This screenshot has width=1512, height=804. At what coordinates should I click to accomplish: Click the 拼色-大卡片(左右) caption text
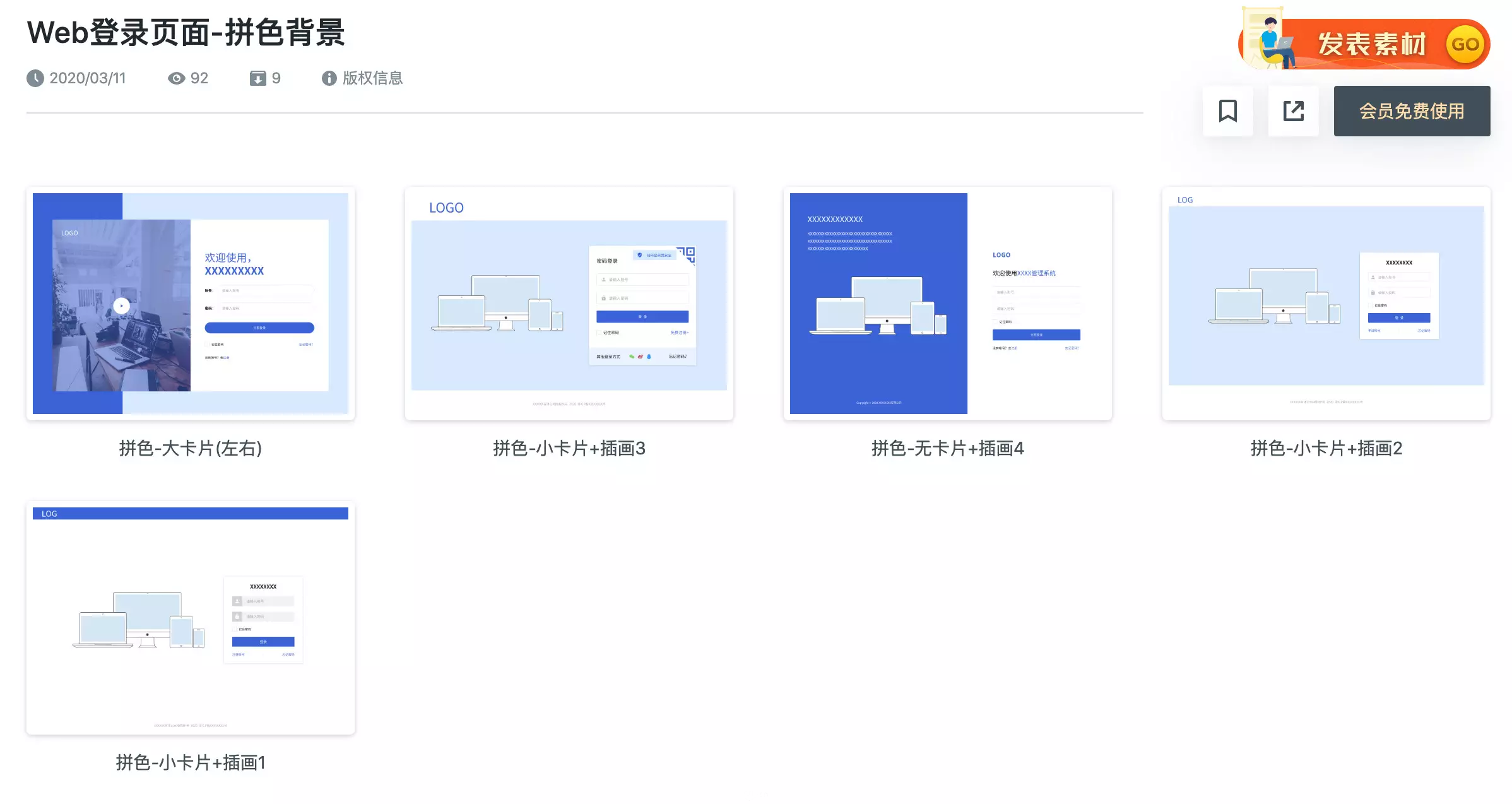coord(191,448)
